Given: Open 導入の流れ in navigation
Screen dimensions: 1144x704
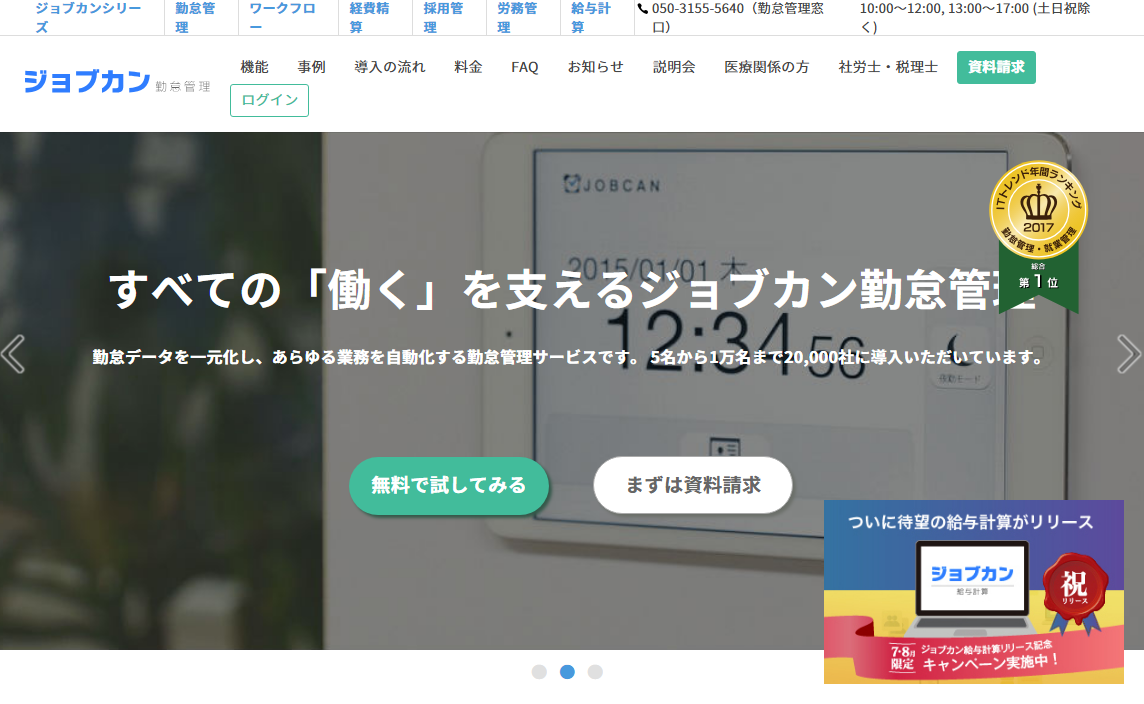Looking at the screenshot, I should 390,67.
